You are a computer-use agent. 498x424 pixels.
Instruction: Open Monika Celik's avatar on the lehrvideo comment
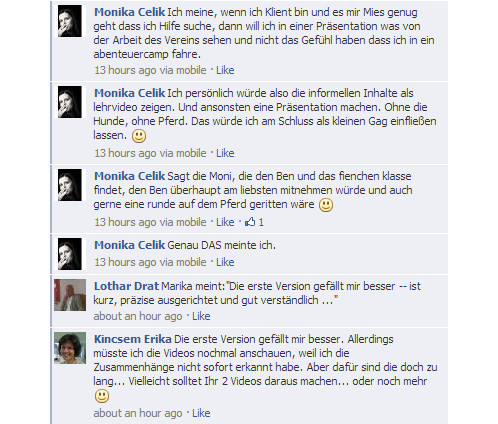(x=70, y=102)
